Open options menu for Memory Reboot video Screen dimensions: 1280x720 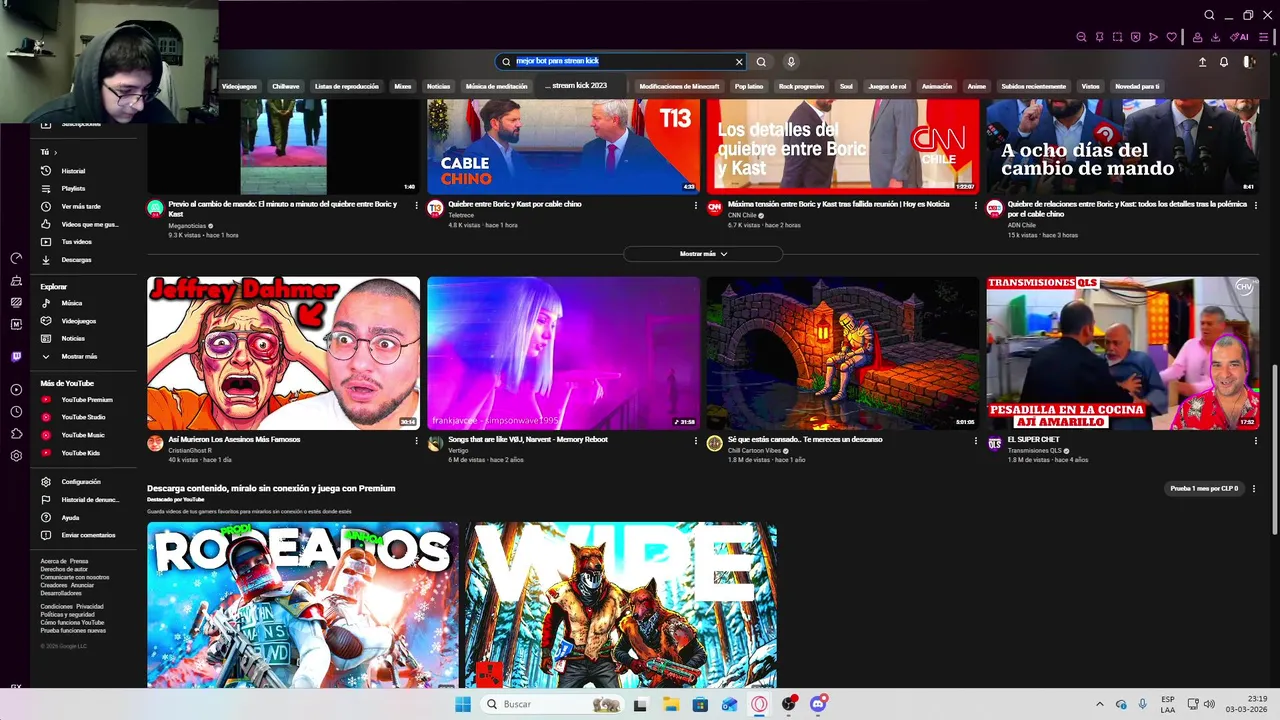[x=696, y=440]
